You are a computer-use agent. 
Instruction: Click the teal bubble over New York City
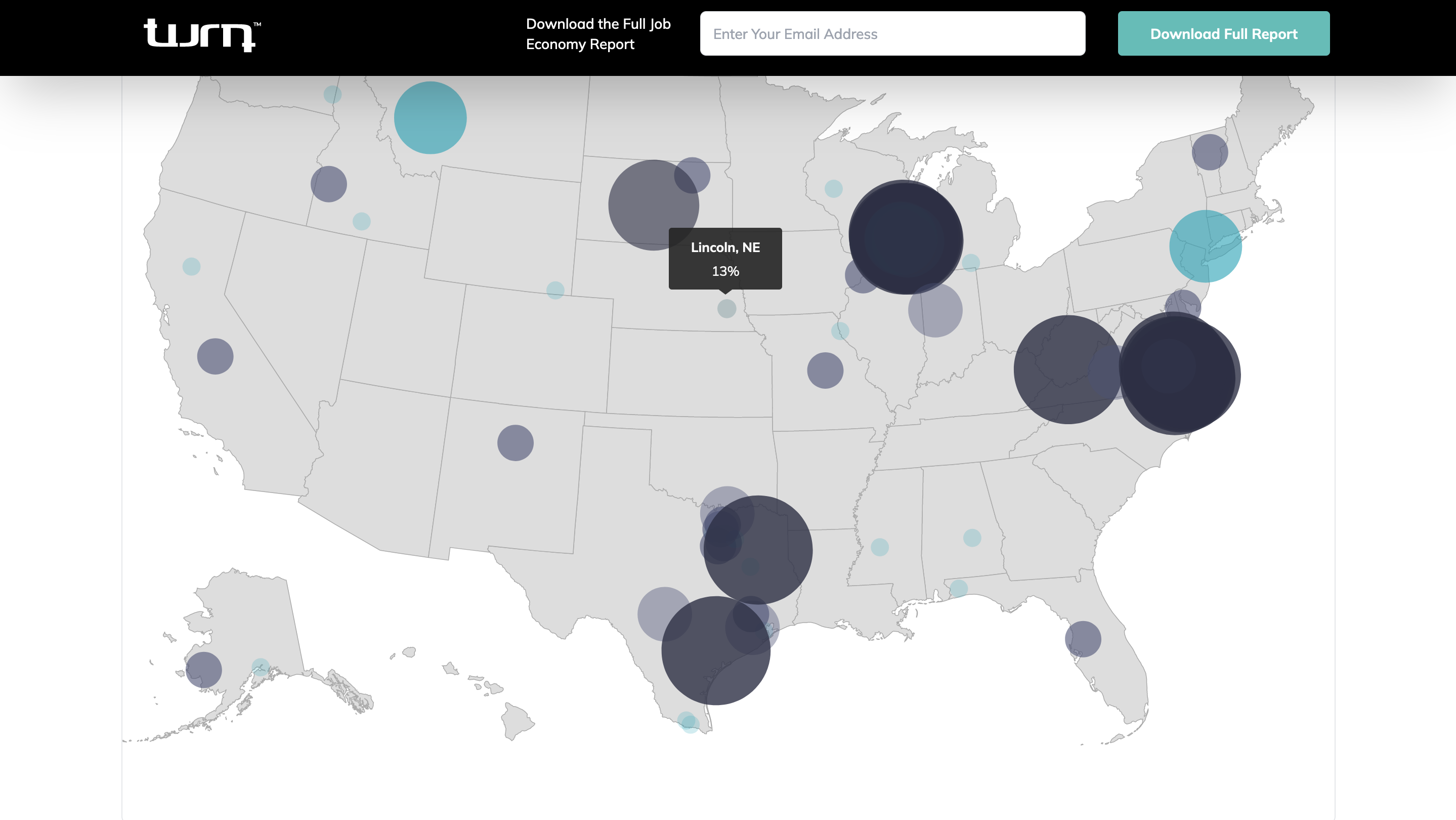point(1205,246)
